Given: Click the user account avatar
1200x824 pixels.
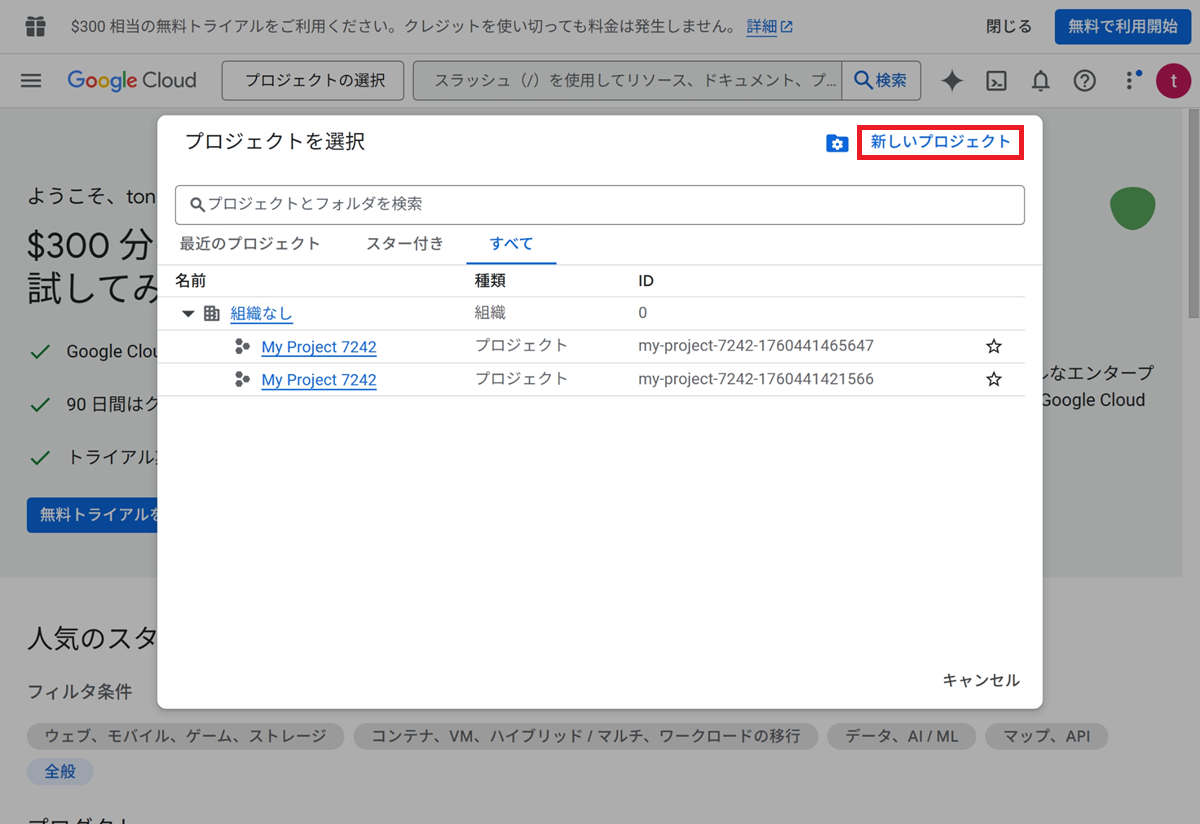Looking at the screenshot, I should click(x=1173, y=81).
